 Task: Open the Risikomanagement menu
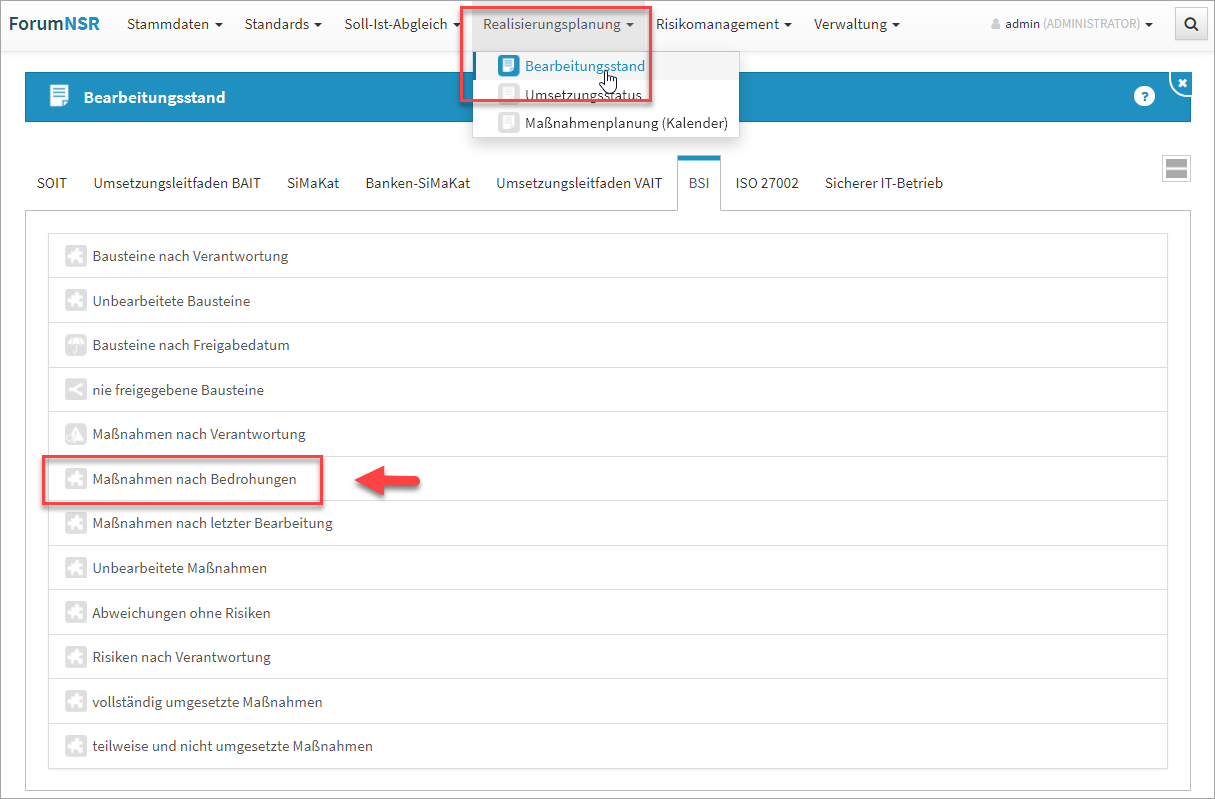click(x=723, y=24)
